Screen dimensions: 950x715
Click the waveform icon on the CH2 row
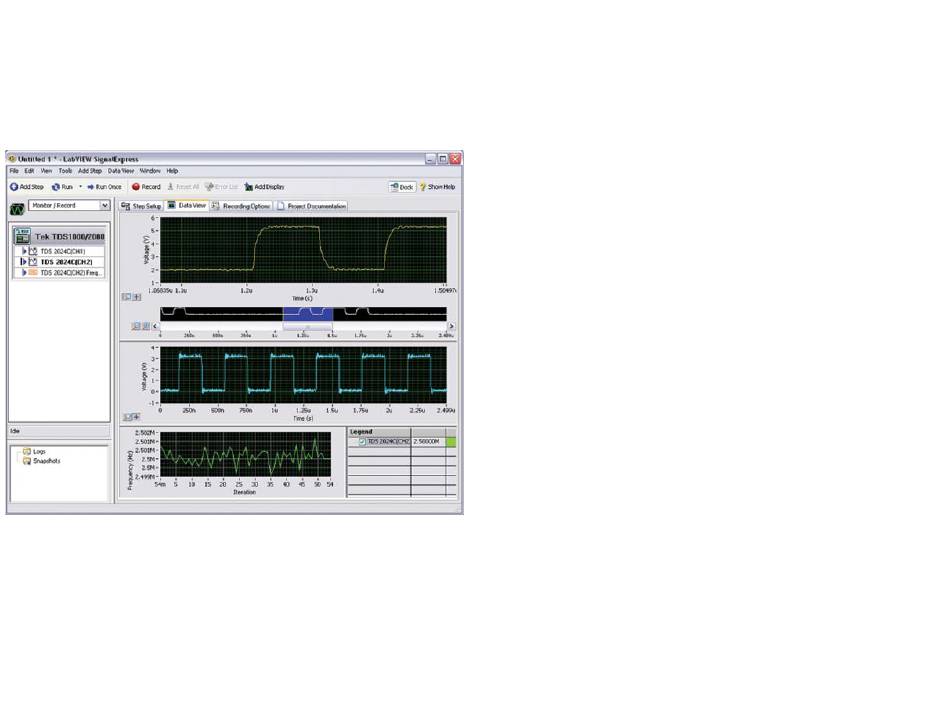pyautogui.click(x=33, y=262)
